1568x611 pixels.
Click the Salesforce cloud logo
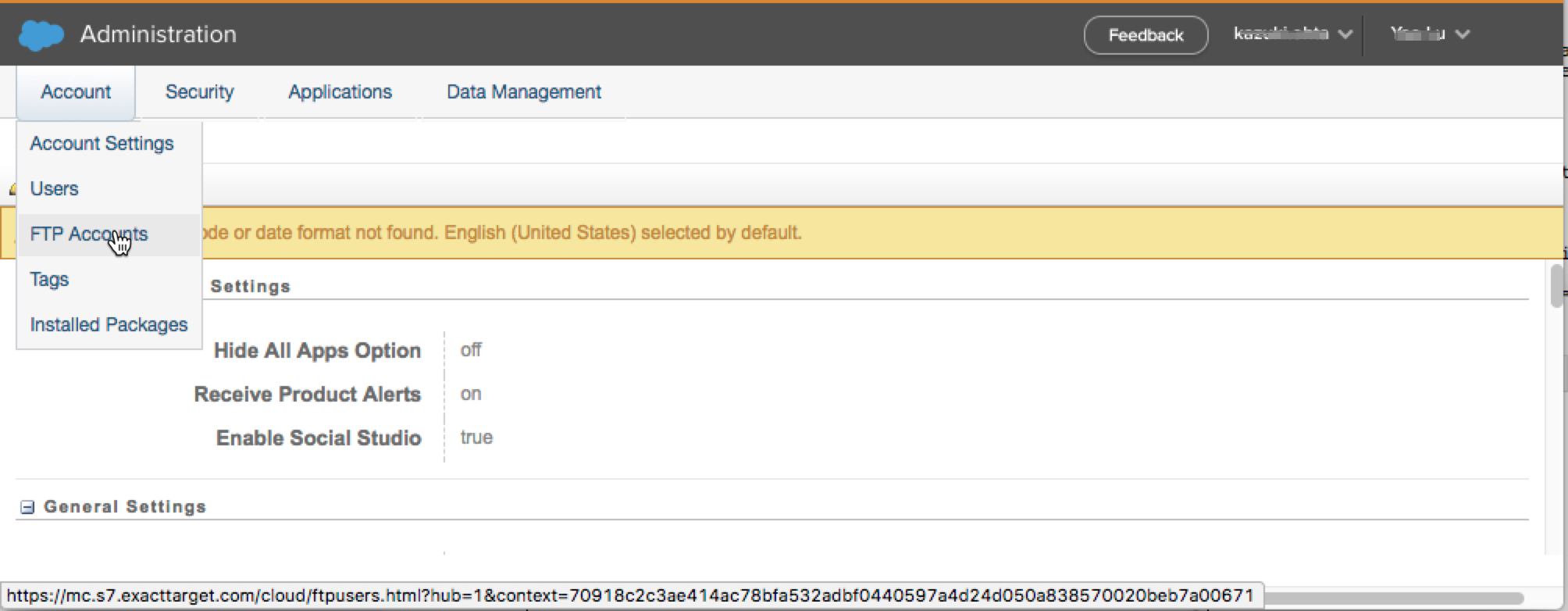click(x=41, y=35)
